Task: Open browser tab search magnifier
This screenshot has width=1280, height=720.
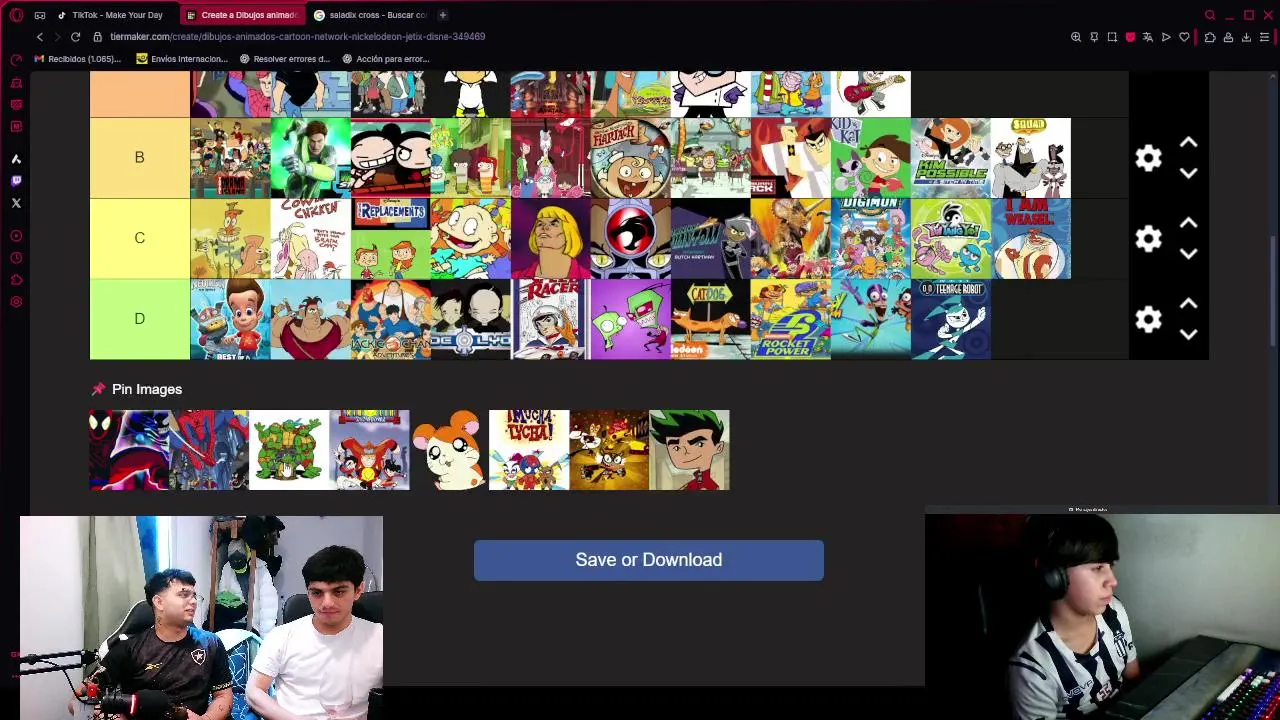Action: (1210, 15)
